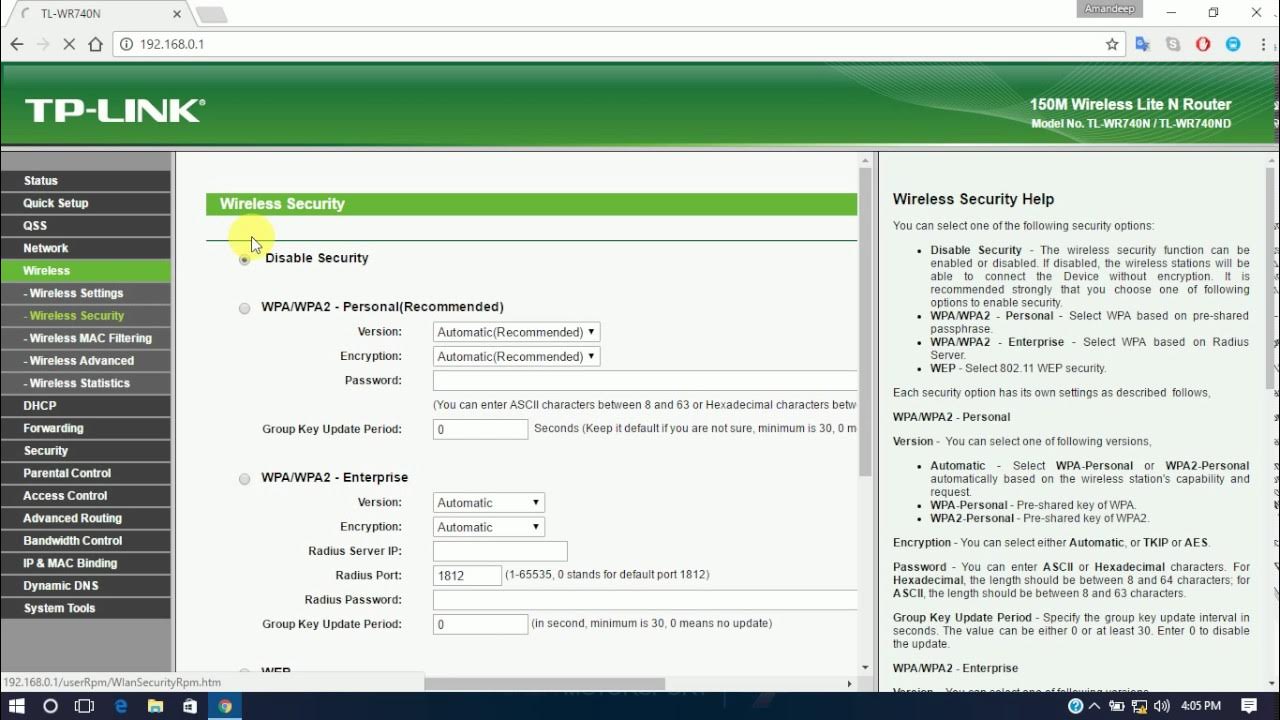Click the blue help question mark tray icon
This screenshot has width=1280, height=720.
coord(1075,706)
